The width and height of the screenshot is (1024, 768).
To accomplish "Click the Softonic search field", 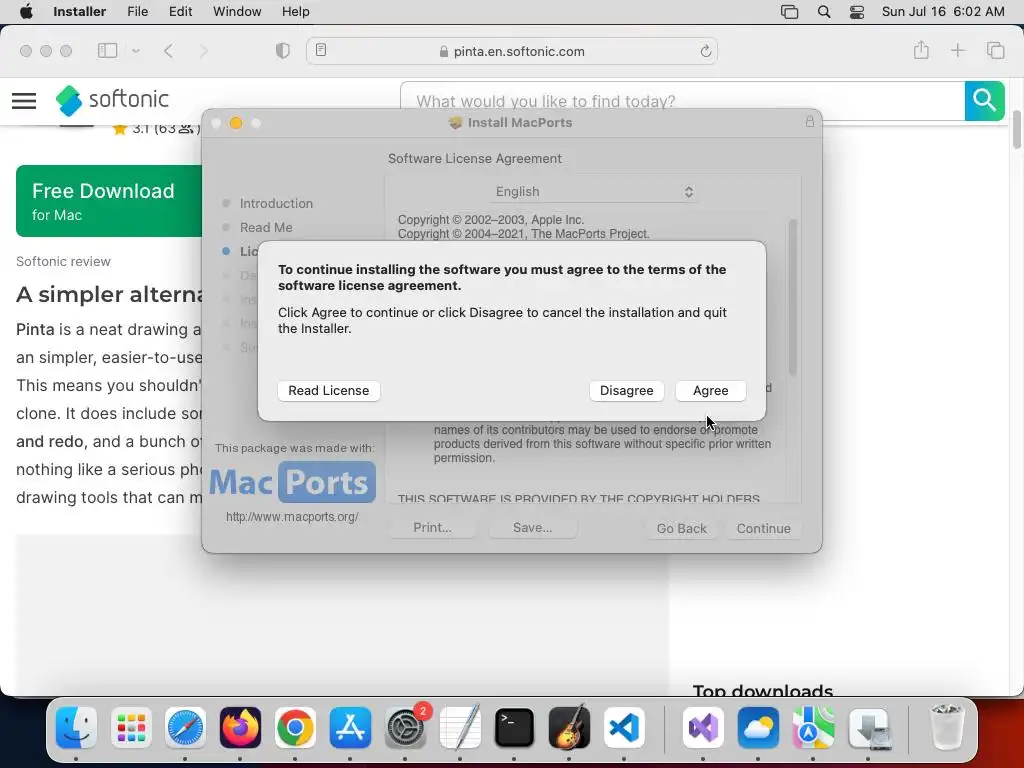I will coord(682,101).
